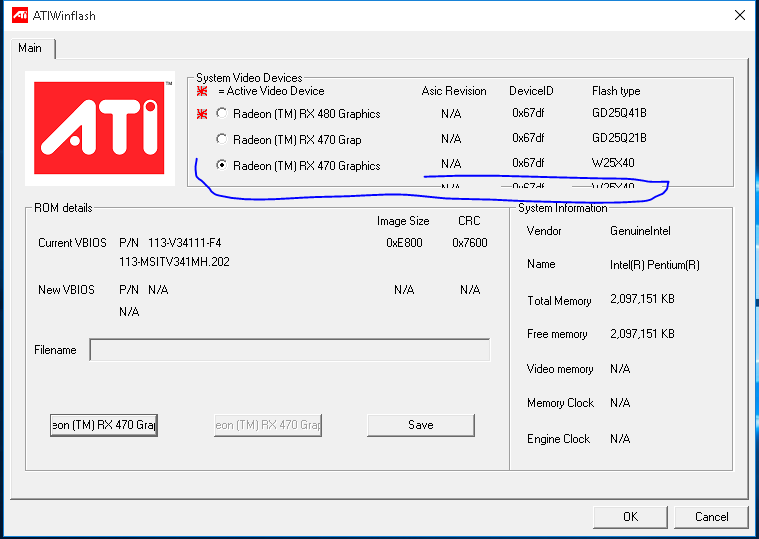Switch to the Main tab
This screenshot has width=759, height=539.
pyautogui.click(x=31, y=48)
